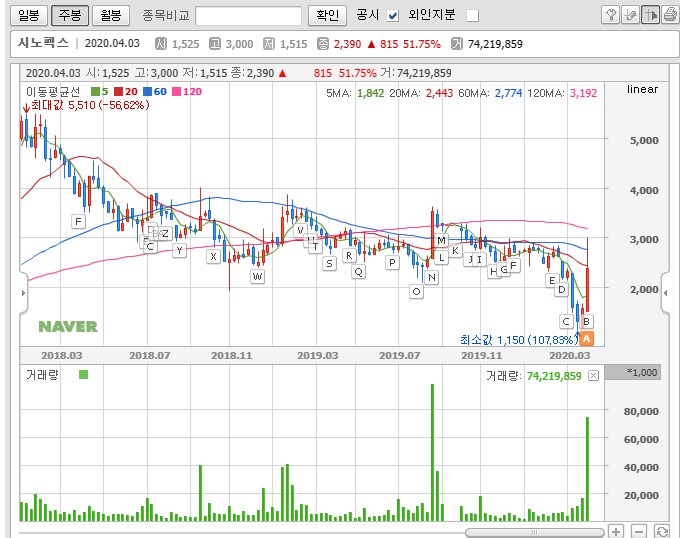Open disclosure marker Q
The height and width of the screenshot is (538, 680).
pyautogui.click(x=358, y=272)
